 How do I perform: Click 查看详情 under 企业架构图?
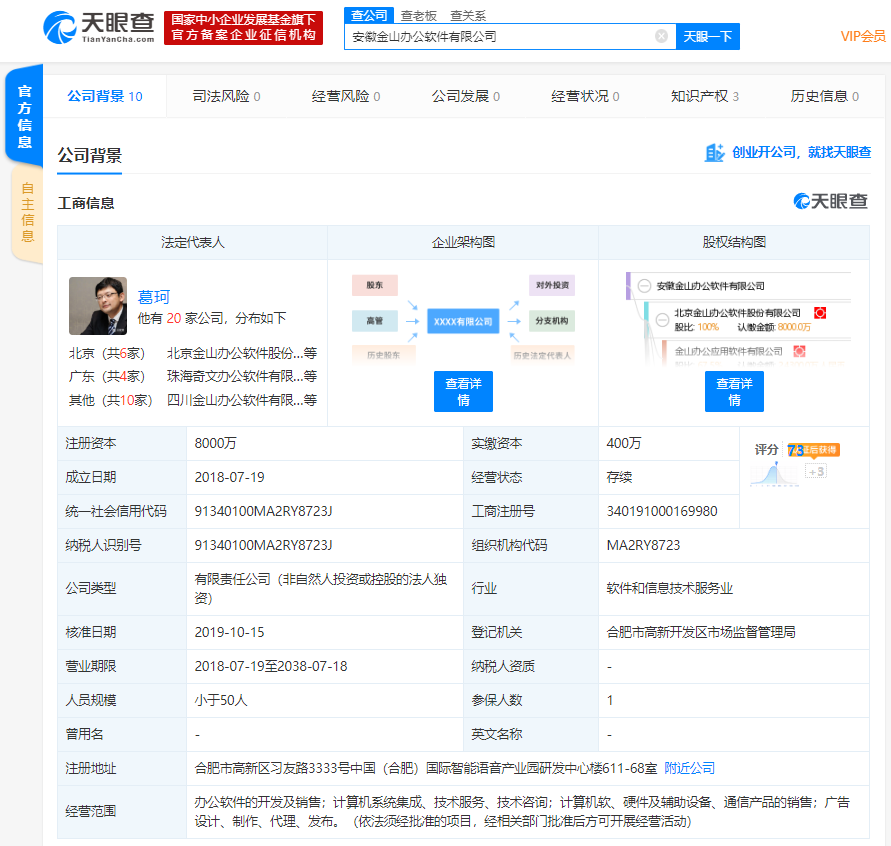pos(463,391)
